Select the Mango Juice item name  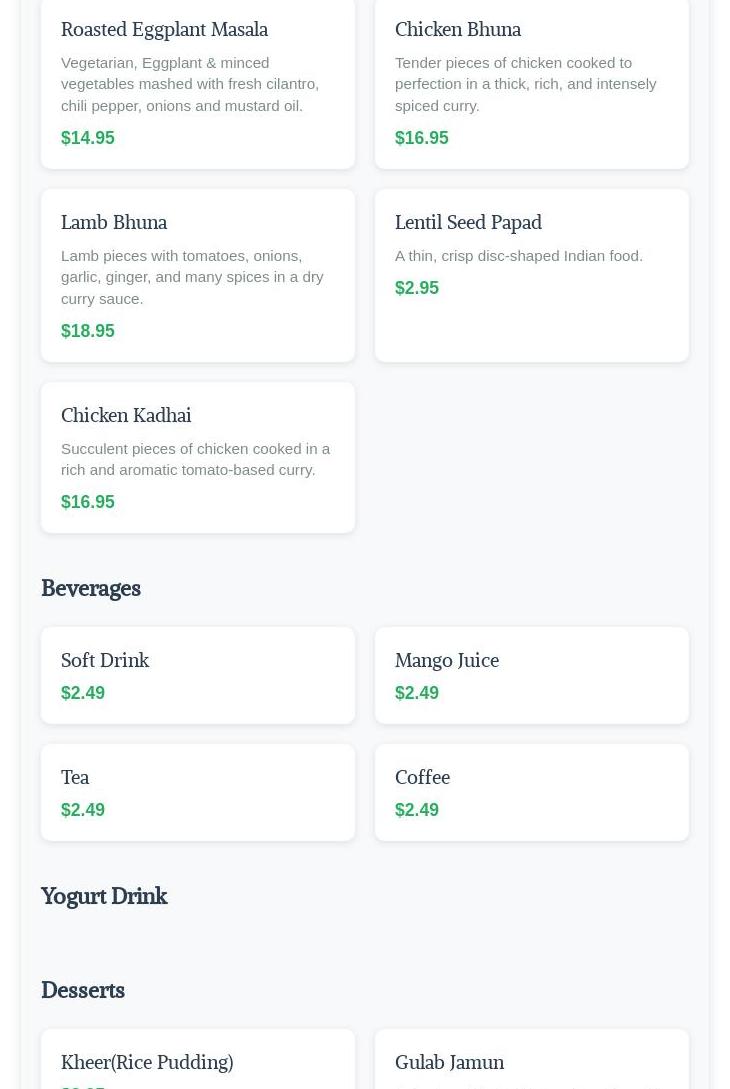click(x=446, y=660)
